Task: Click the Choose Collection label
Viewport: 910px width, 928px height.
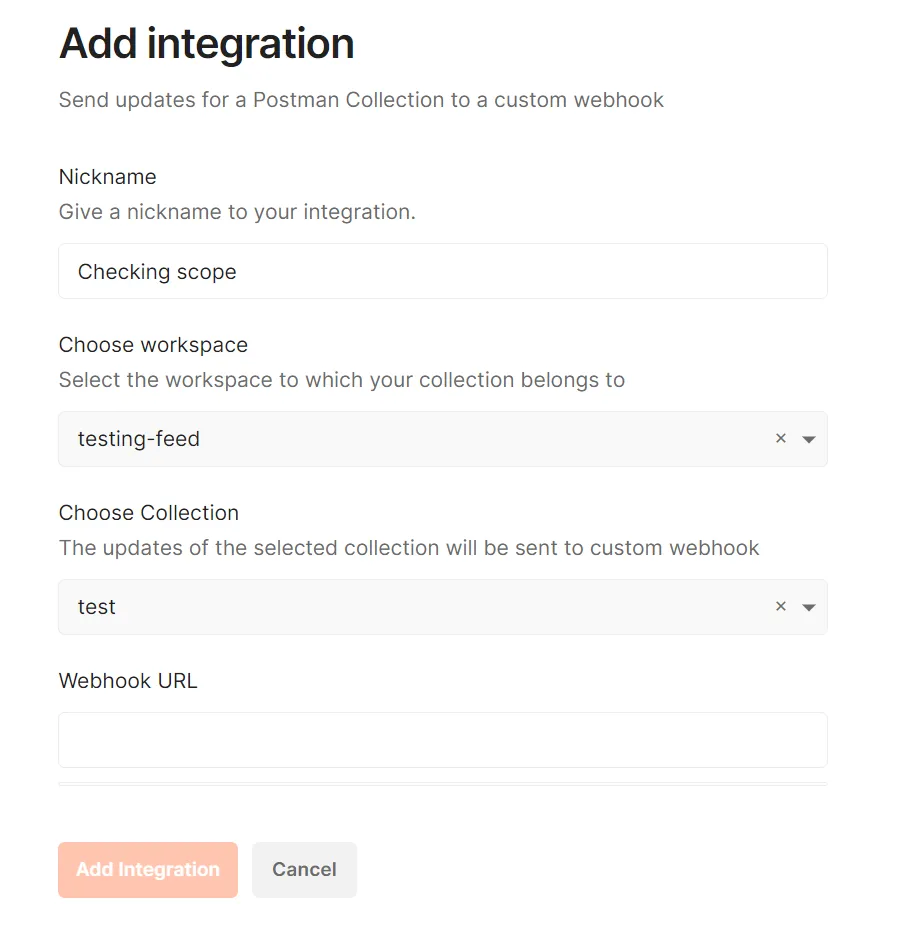Action: click(x=149, y=513)
